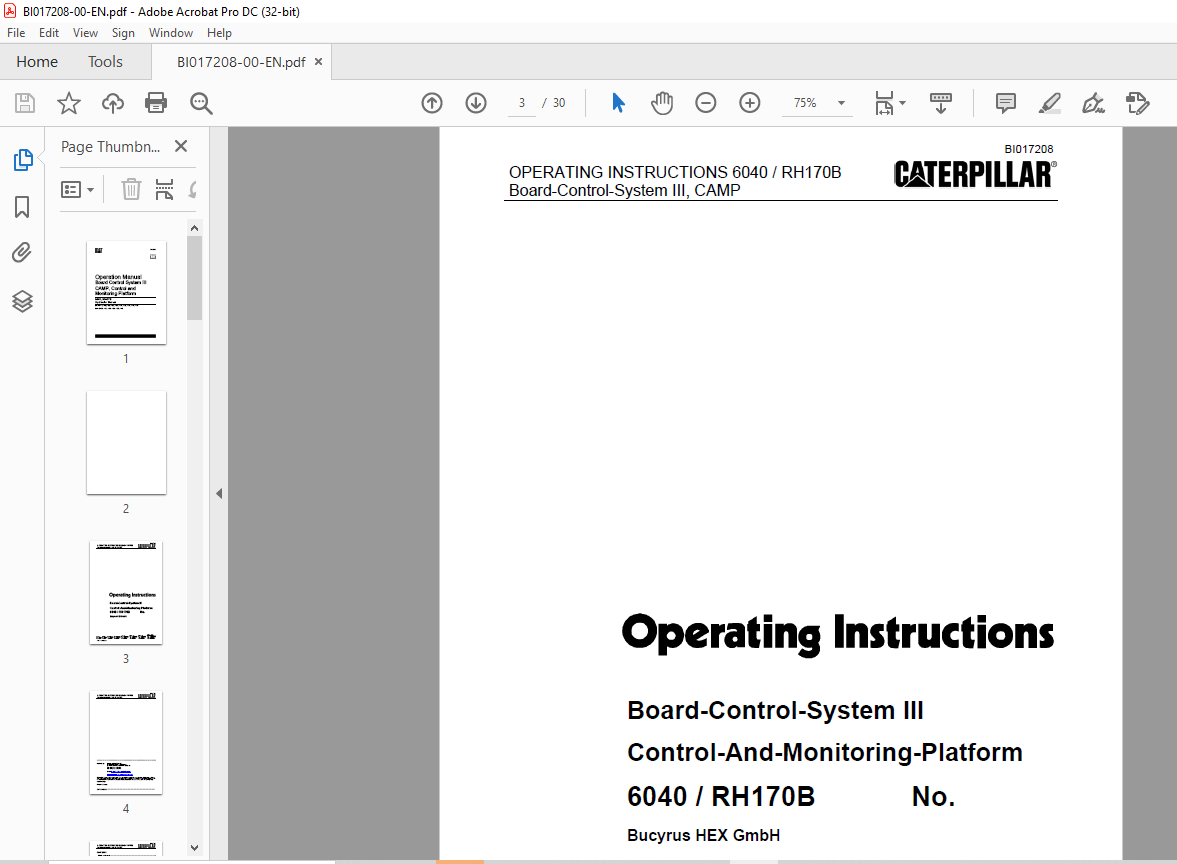Open the File menu
Image resolution: width=1177 pixels, height=864 pixels.
pyautogui.click(x=16, y=33)
